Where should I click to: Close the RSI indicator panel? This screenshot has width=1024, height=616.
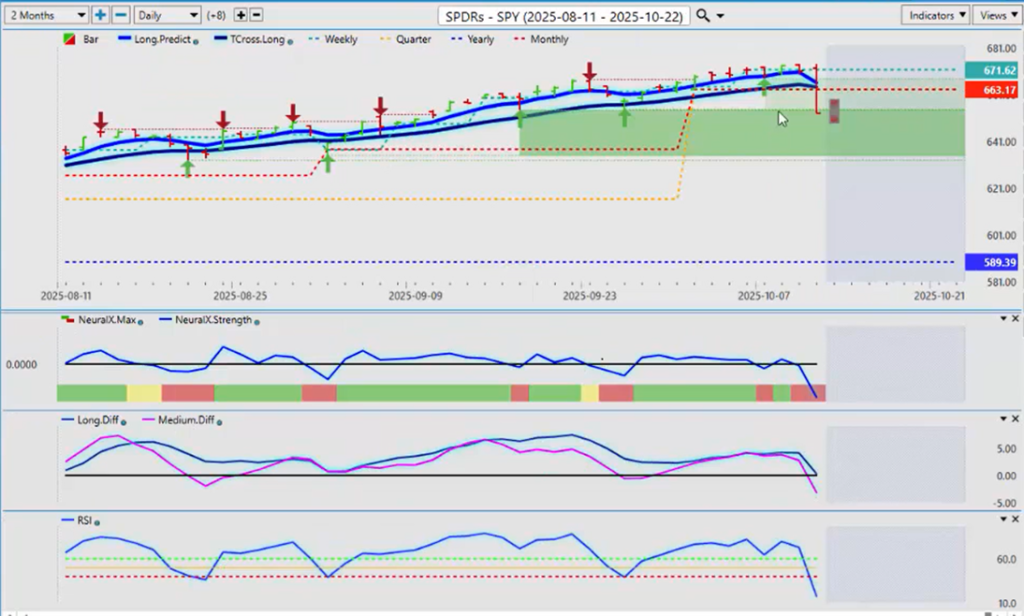pyautogui.click(x=1016, y=520)
